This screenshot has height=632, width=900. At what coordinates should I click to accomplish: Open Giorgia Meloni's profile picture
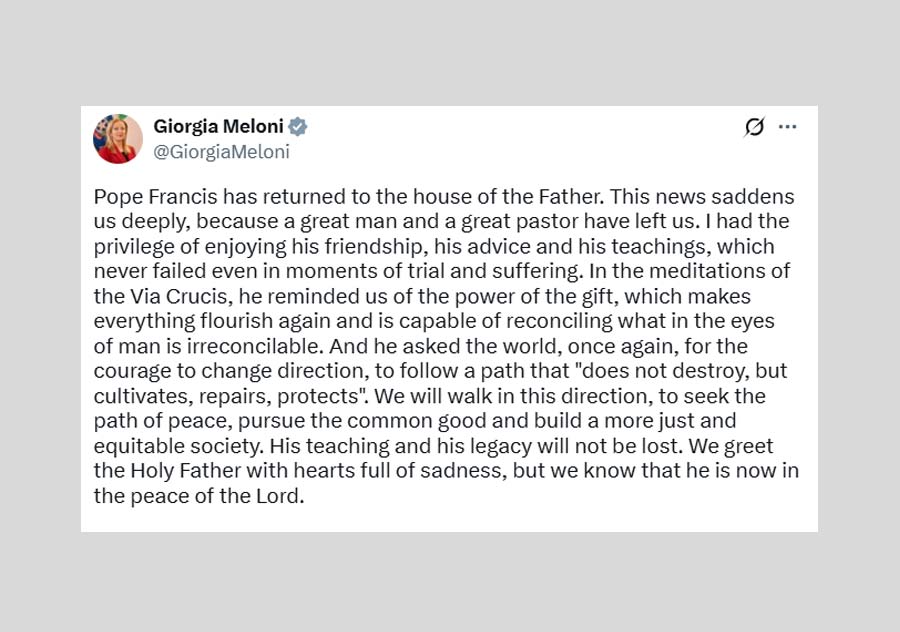(118, 139)
